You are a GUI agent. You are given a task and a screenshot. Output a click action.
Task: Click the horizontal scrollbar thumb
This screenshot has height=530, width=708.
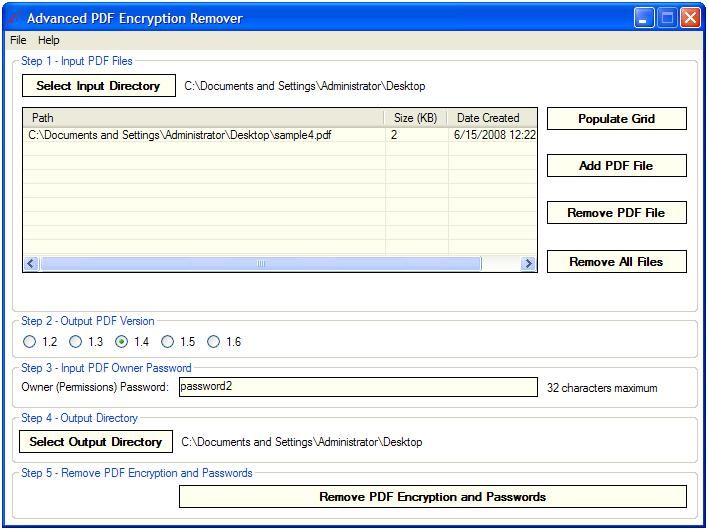coord(262,264)
